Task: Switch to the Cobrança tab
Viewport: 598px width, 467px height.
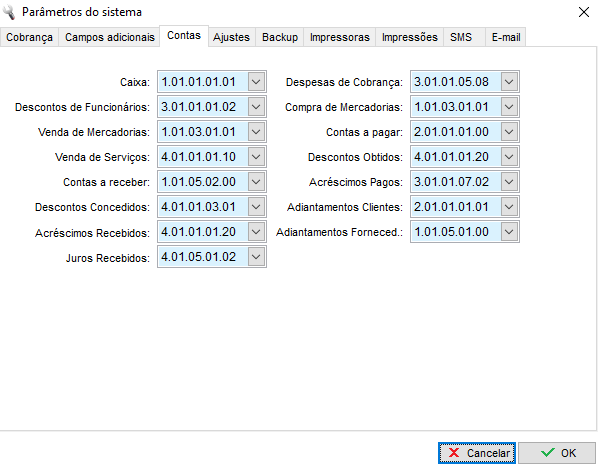Action: click(29, 37)
